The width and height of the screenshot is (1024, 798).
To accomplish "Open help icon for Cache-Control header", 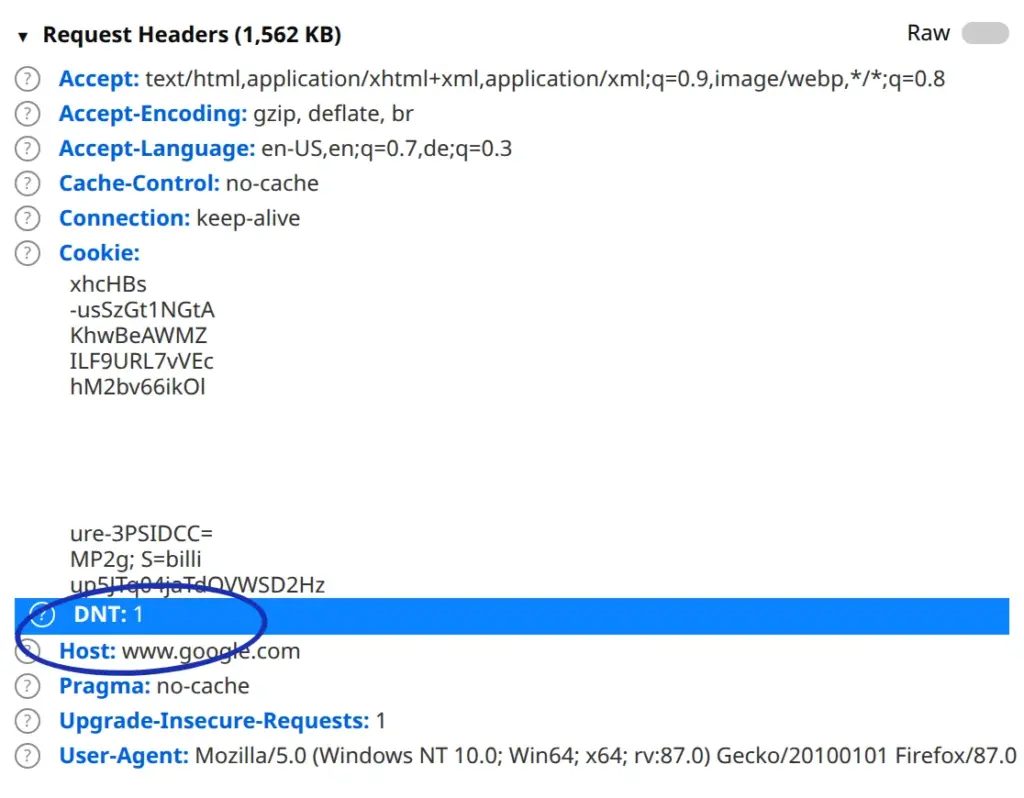I will [27, 184].
